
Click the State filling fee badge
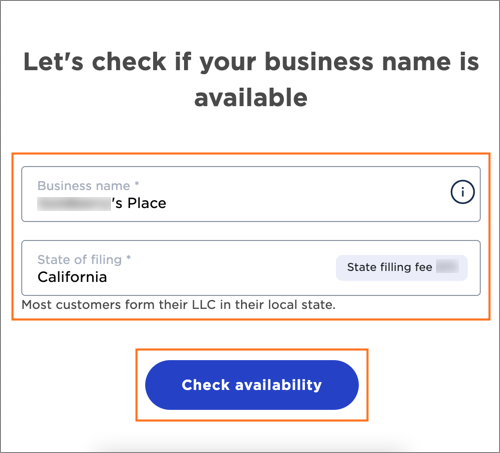tap(402, 267)
